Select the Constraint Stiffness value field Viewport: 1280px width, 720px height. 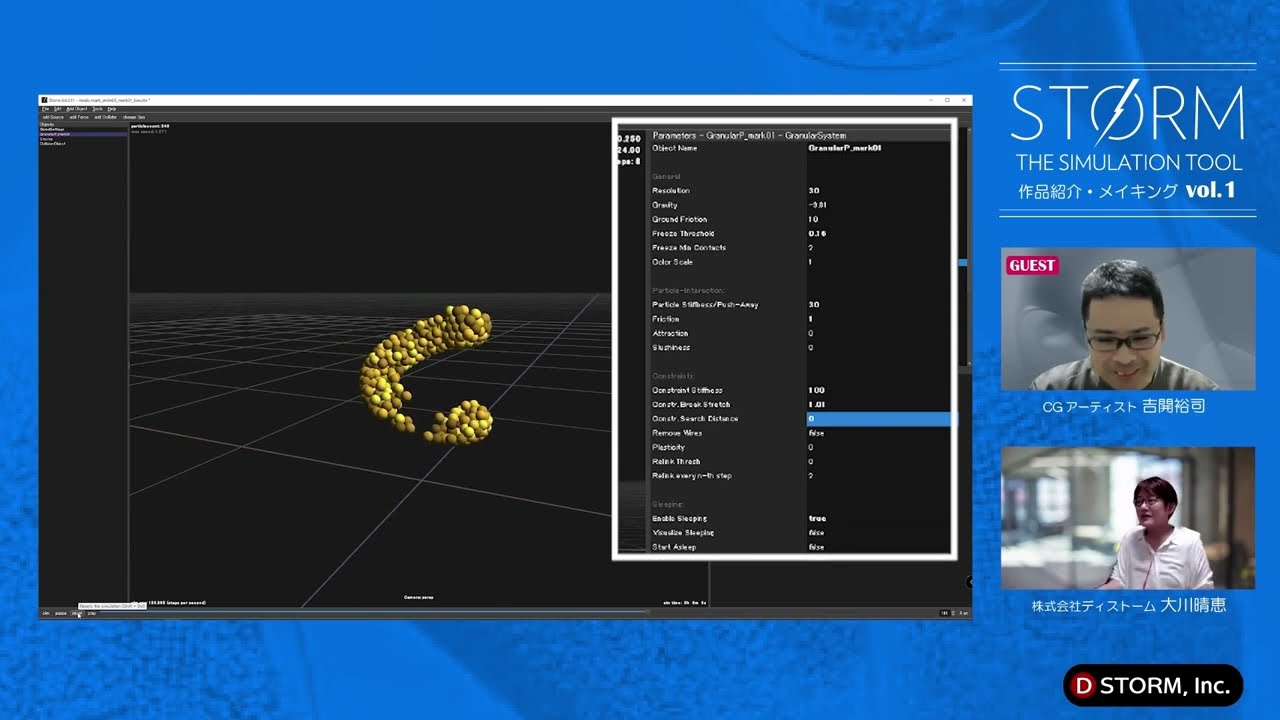pos(880,390)
